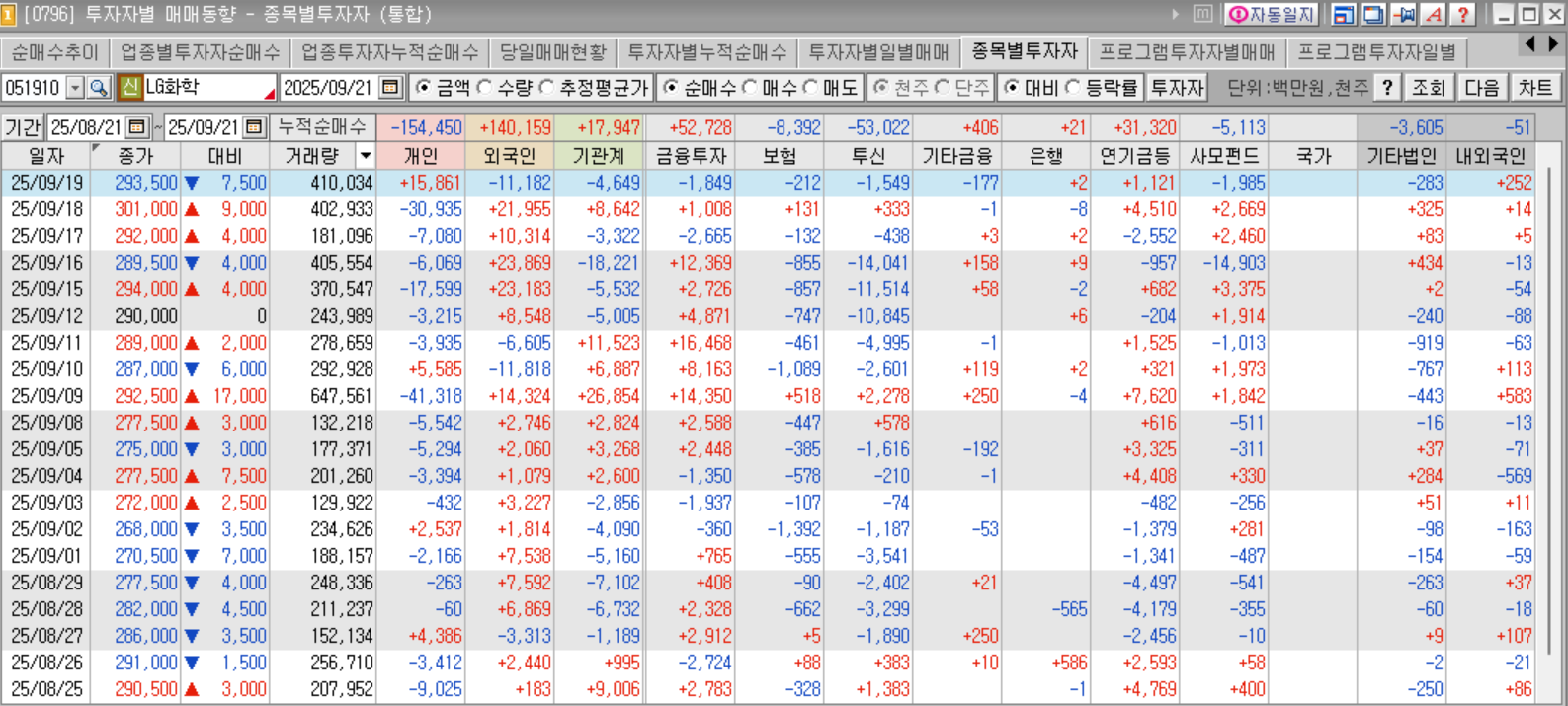Switch to the 당일매매현황 tab

click(x=552, y=52)
